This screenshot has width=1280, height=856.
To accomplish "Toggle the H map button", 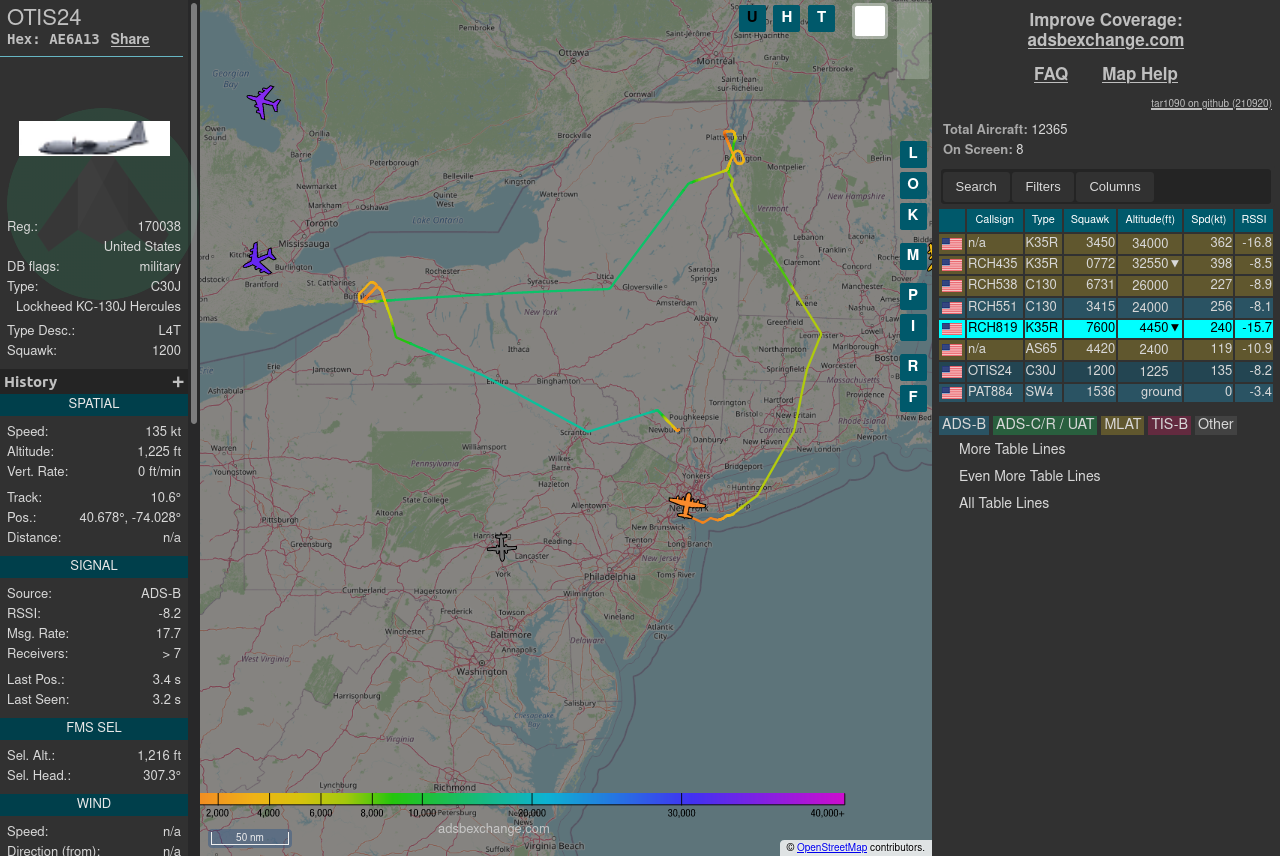I will [x=787, y=18].
